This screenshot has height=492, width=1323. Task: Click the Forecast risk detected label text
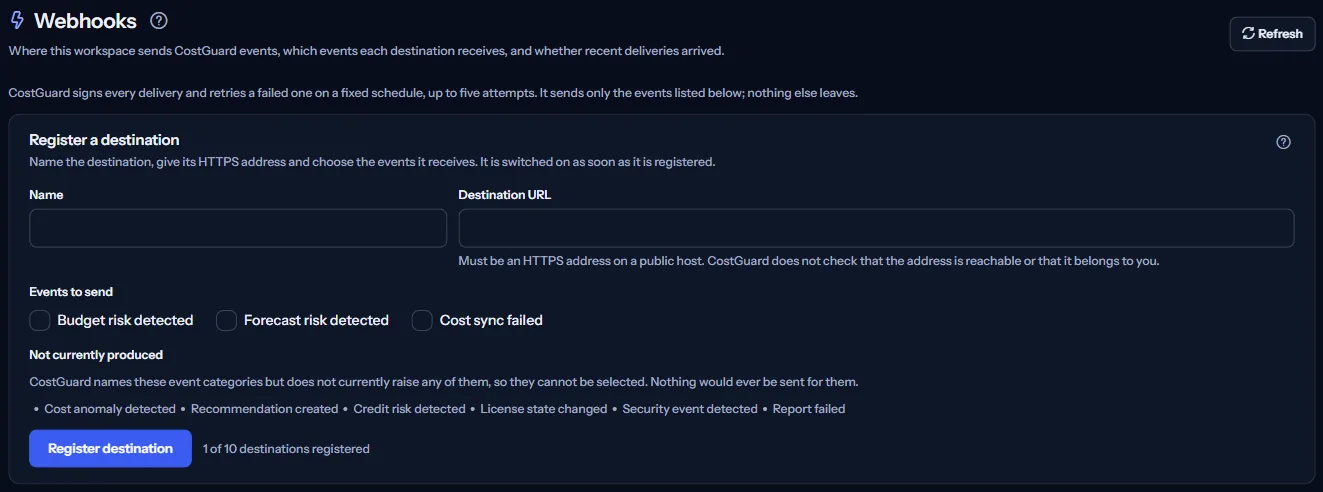coord(316,320)
